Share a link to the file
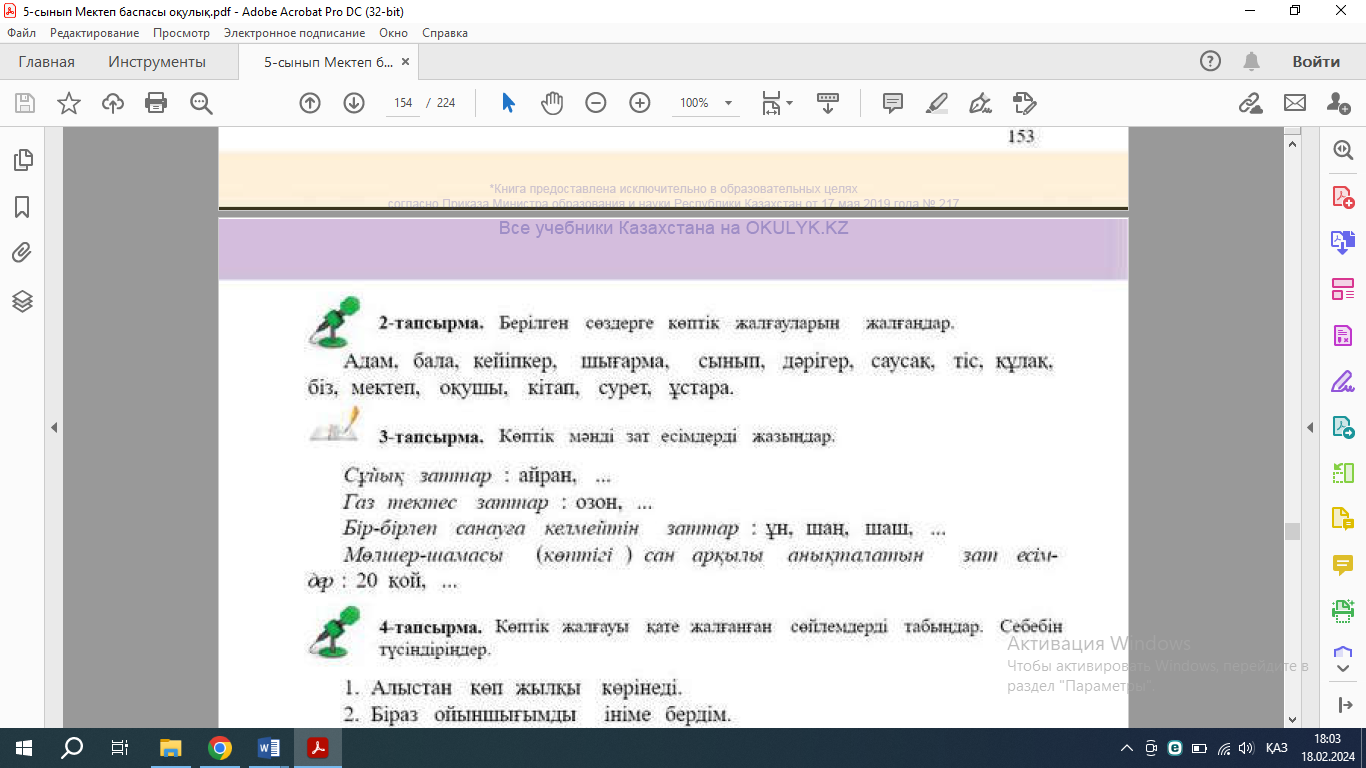 tap(1250, 103)
